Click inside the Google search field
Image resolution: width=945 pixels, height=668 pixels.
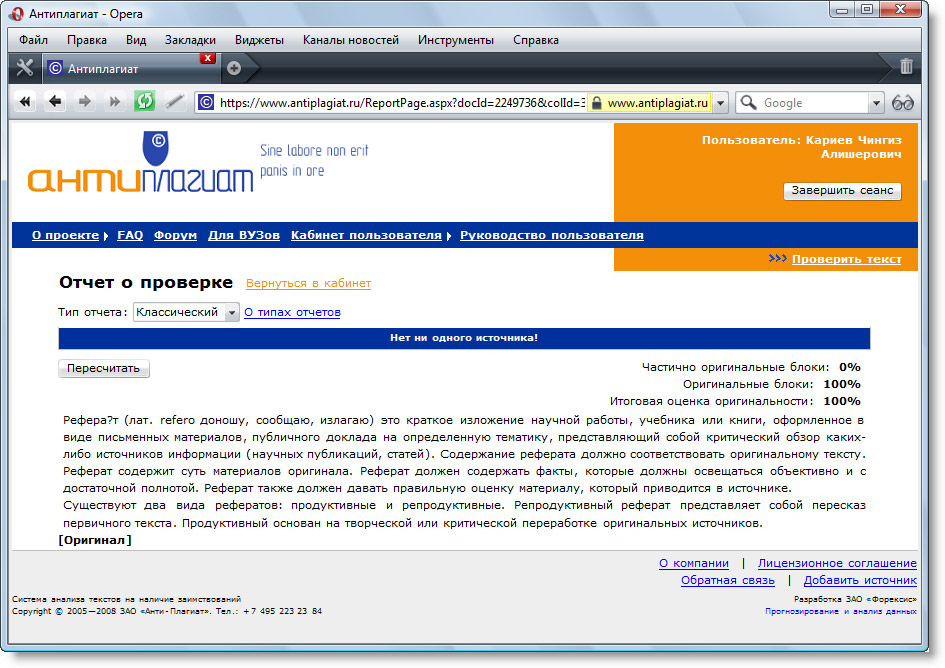click(x=812, y=103)
